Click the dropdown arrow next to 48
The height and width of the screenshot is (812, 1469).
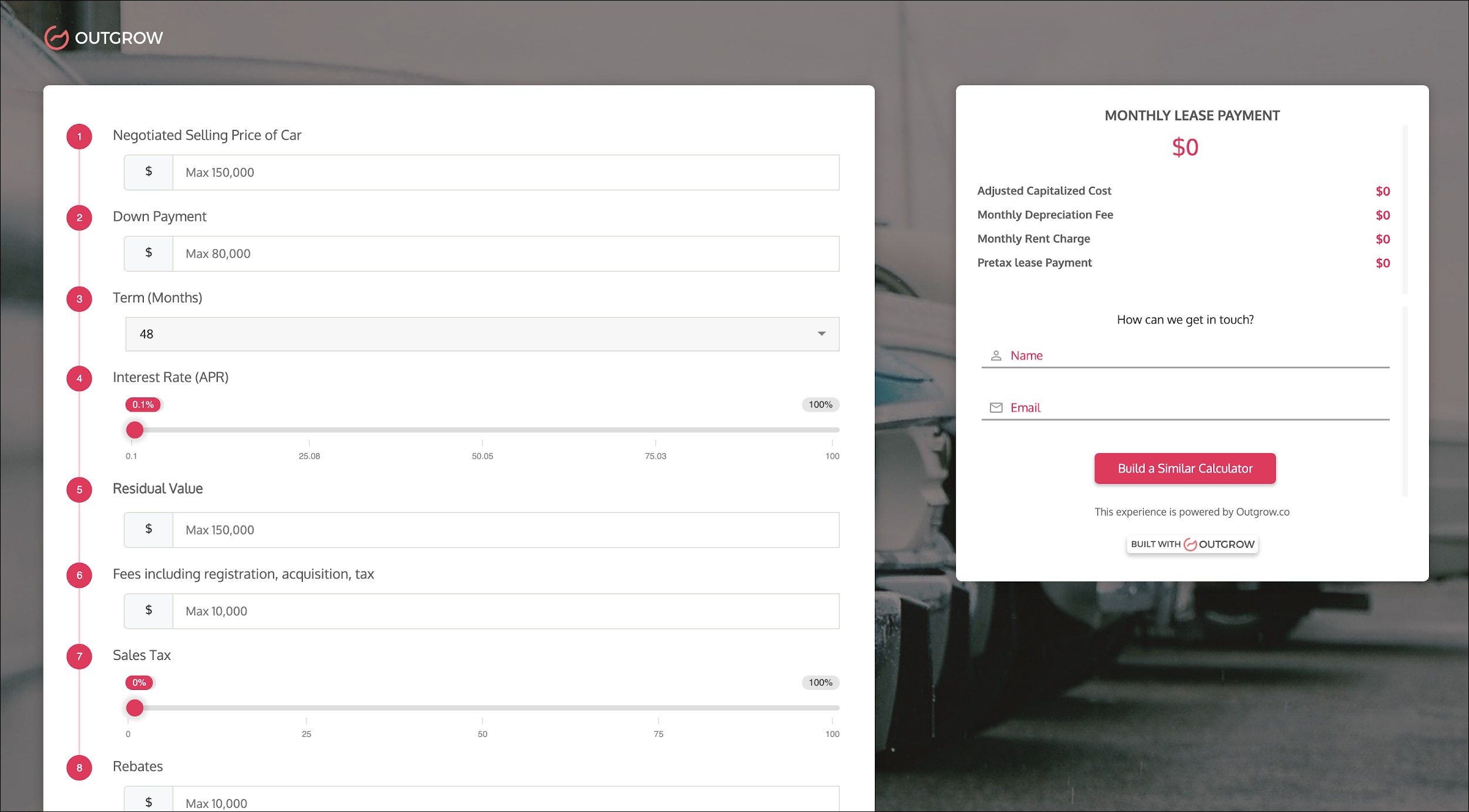(x=821, y=334)
